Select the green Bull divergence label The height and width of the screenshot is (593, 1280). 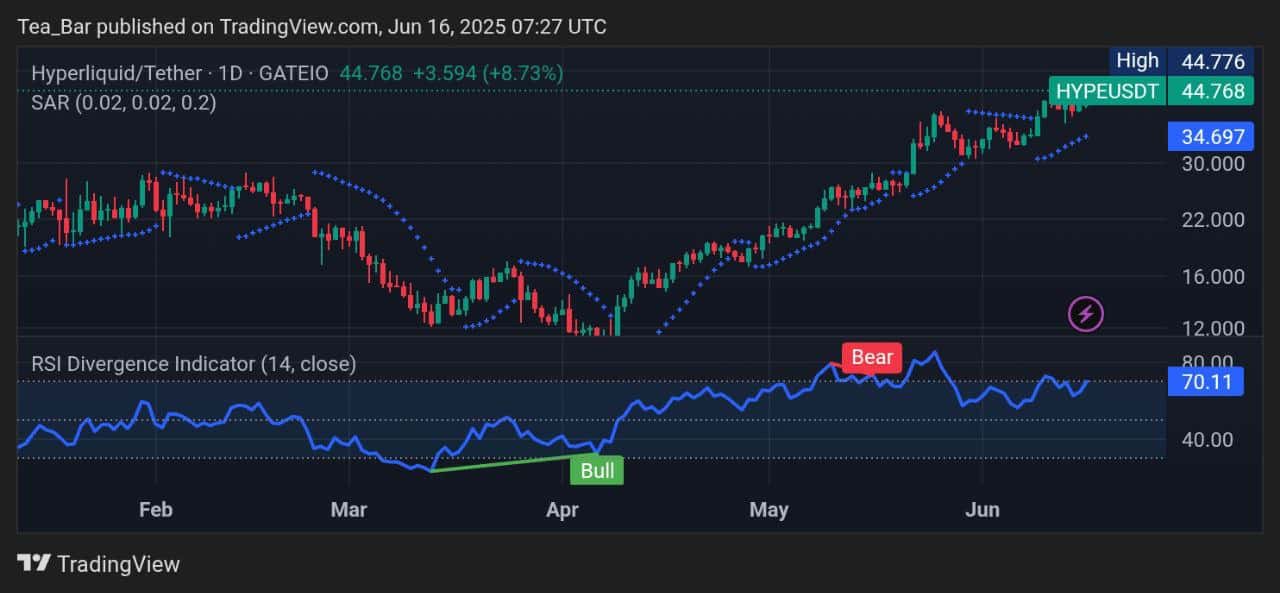click(x=597, y=470)
